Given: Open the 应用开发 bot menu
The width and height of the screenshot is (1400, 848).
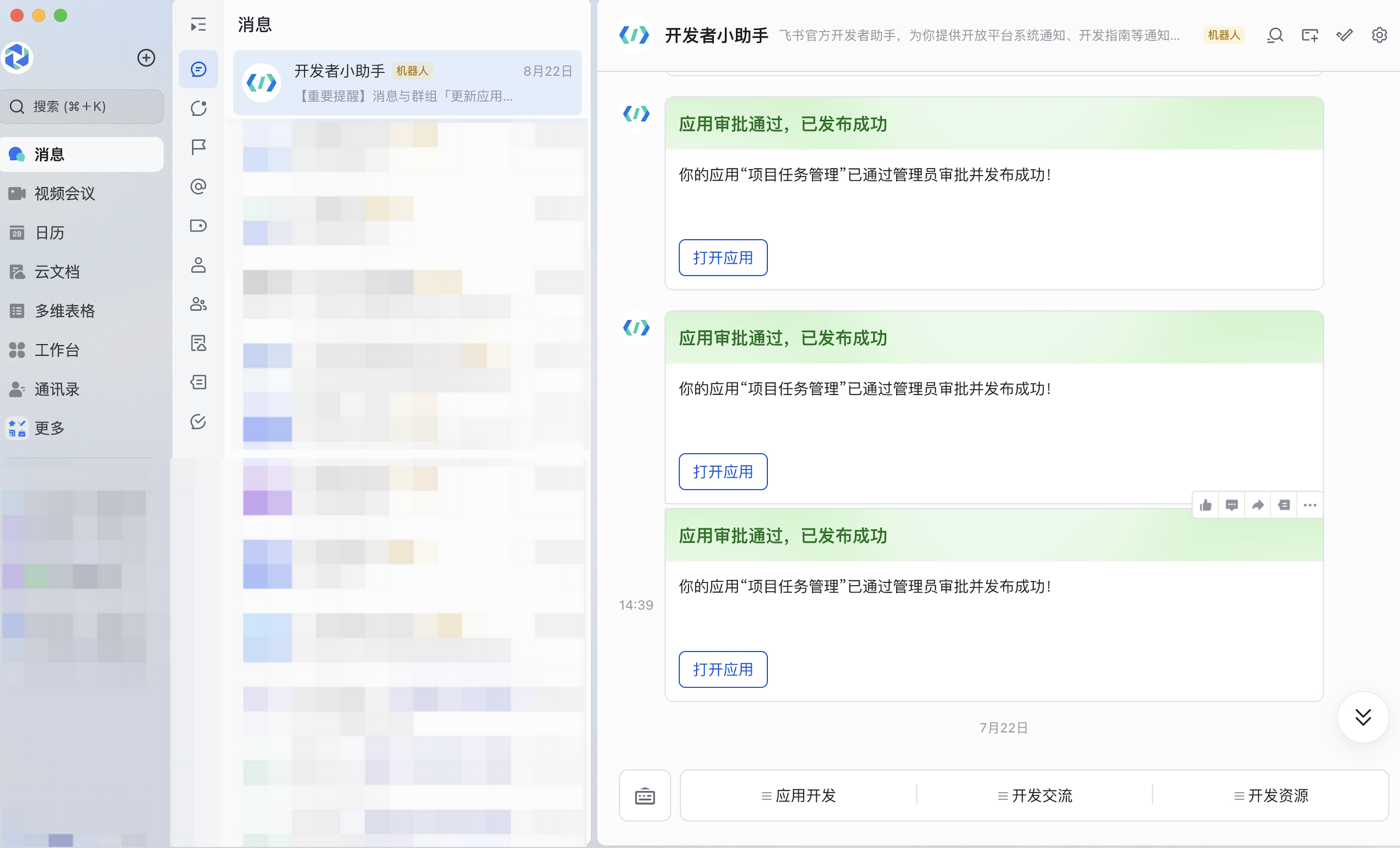Looking at the screenshot, I should pyautogui.click(x=798, y=796).
